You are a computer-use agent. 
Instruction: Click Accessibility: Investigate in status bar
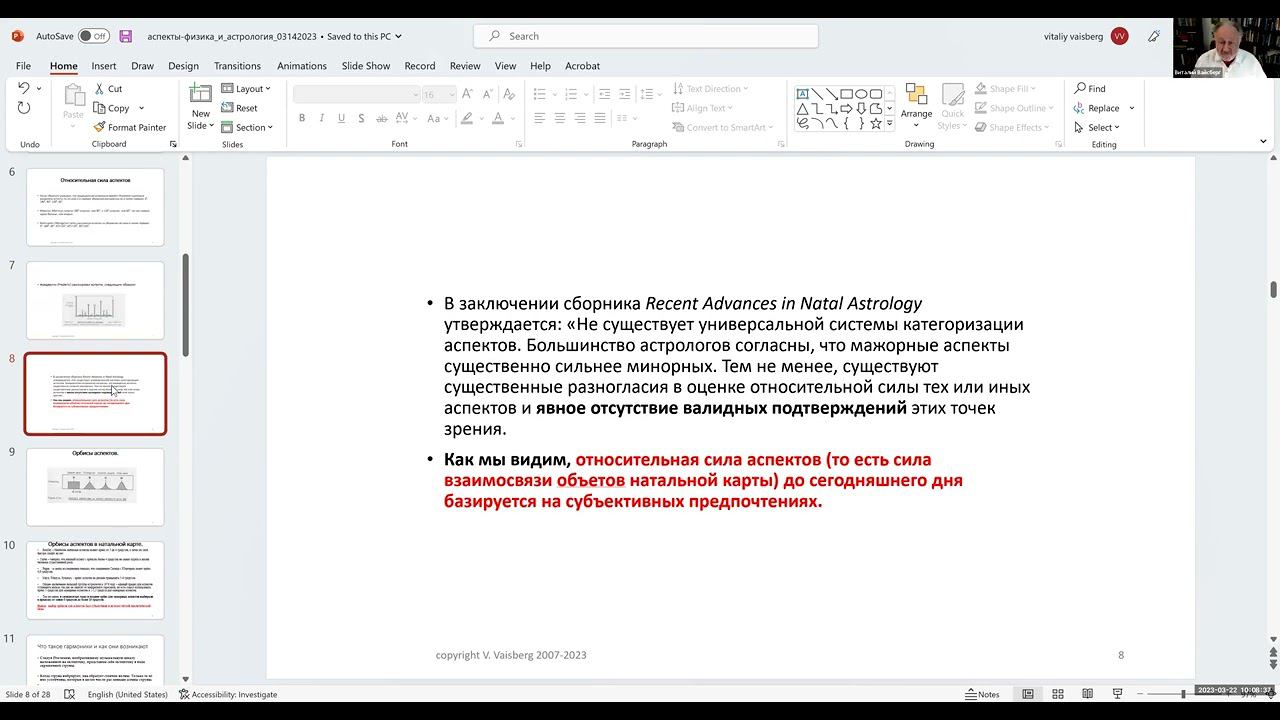coord(228,694)
